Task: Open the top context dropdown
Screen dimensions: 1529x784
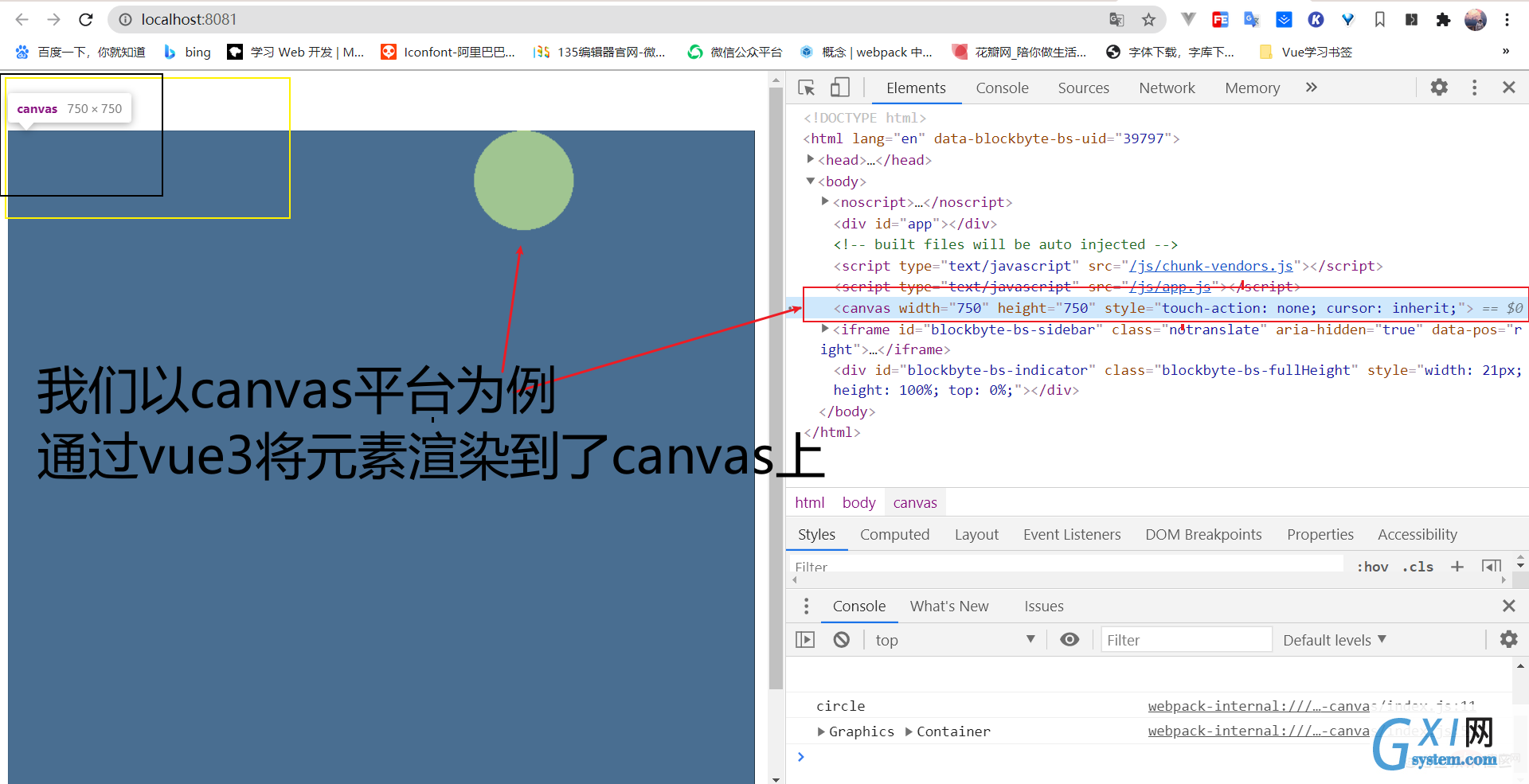Action: 955,639
